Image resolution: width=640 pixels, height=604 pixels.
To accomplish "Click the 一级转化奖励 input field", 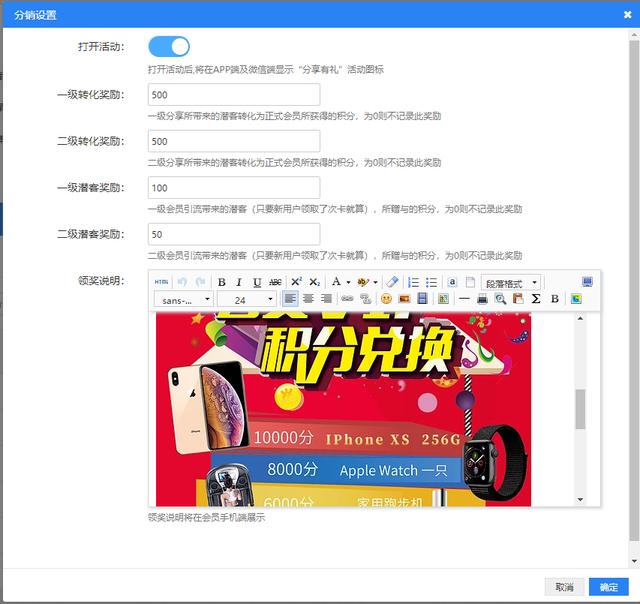I will click(x=234, y=95).
